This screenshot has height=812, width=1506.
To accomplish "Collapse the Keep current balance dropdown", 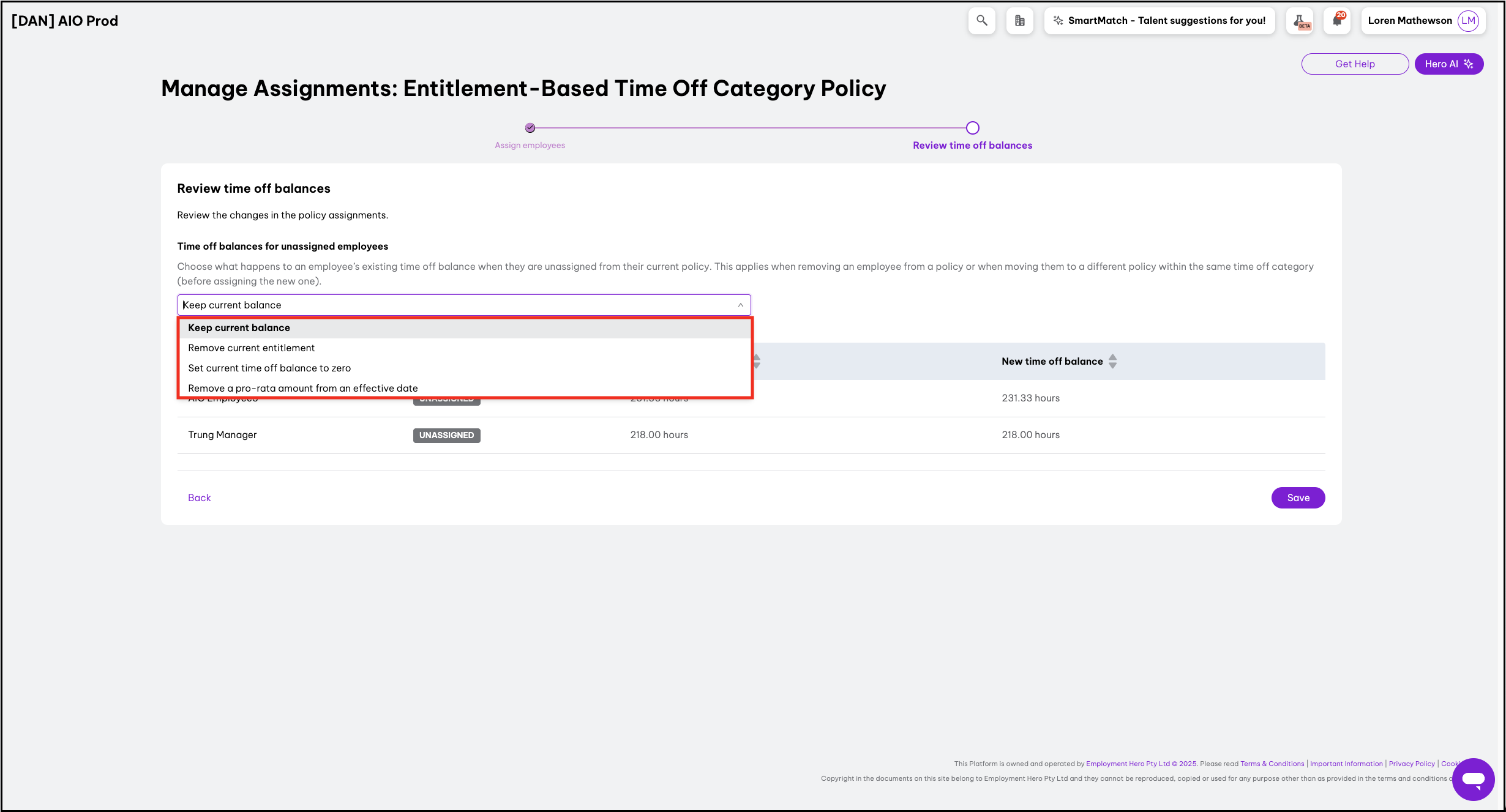I will [740, 305].
